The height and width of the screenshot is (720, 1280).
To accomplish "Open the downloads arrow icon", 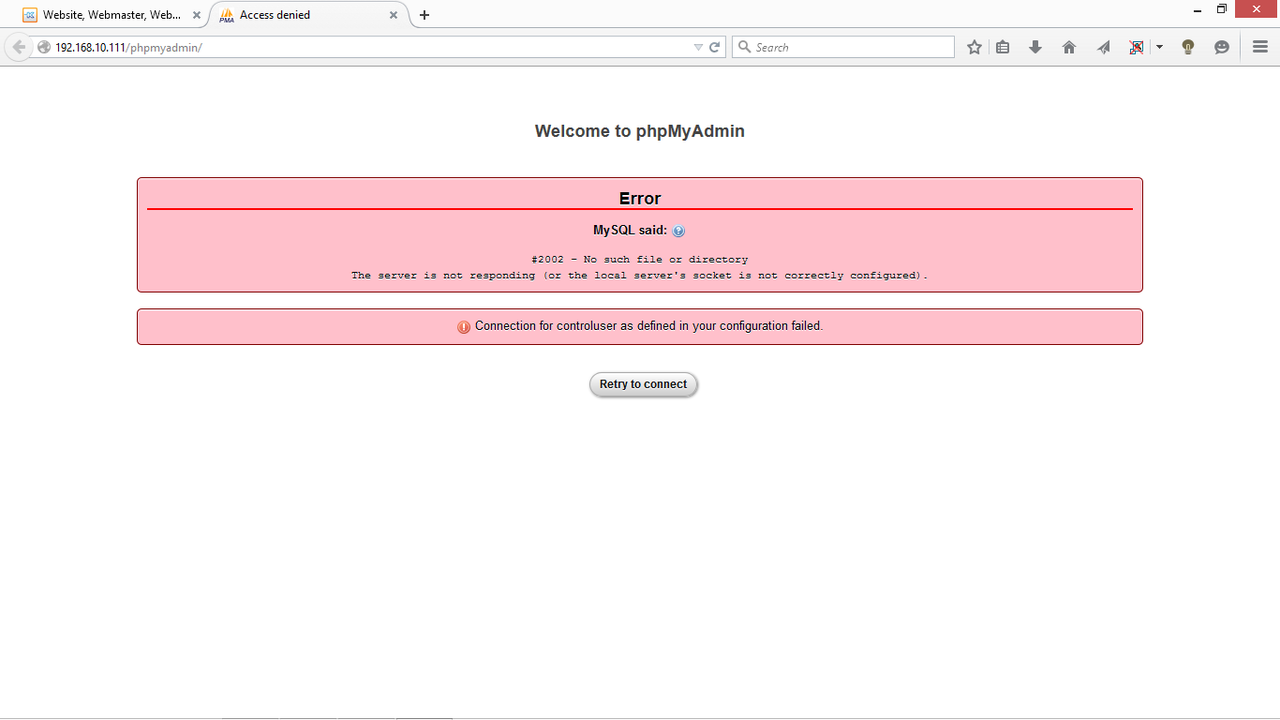I will click(1036, 47).
